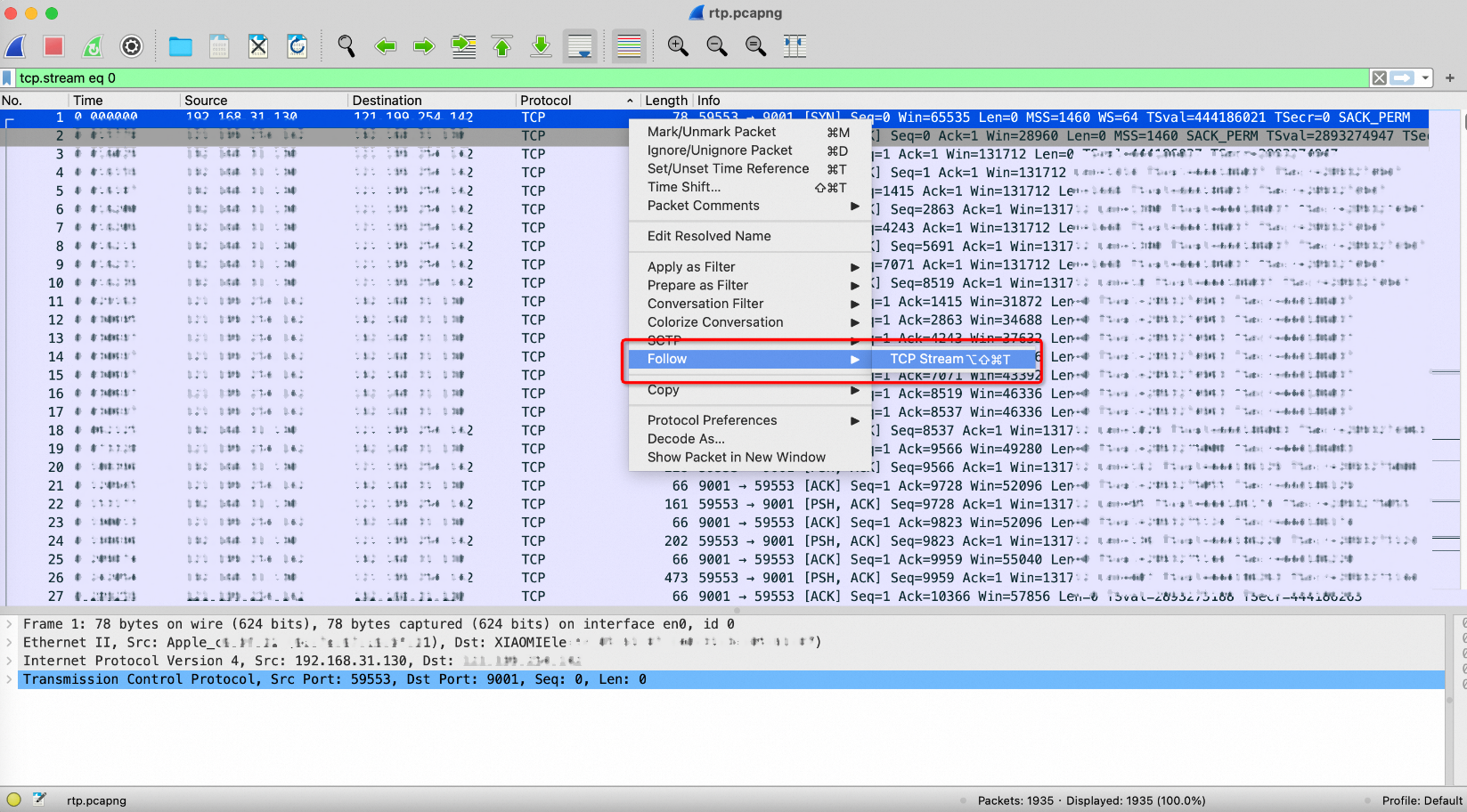Click the rtp.pcapng status bar text

[96, 800]
